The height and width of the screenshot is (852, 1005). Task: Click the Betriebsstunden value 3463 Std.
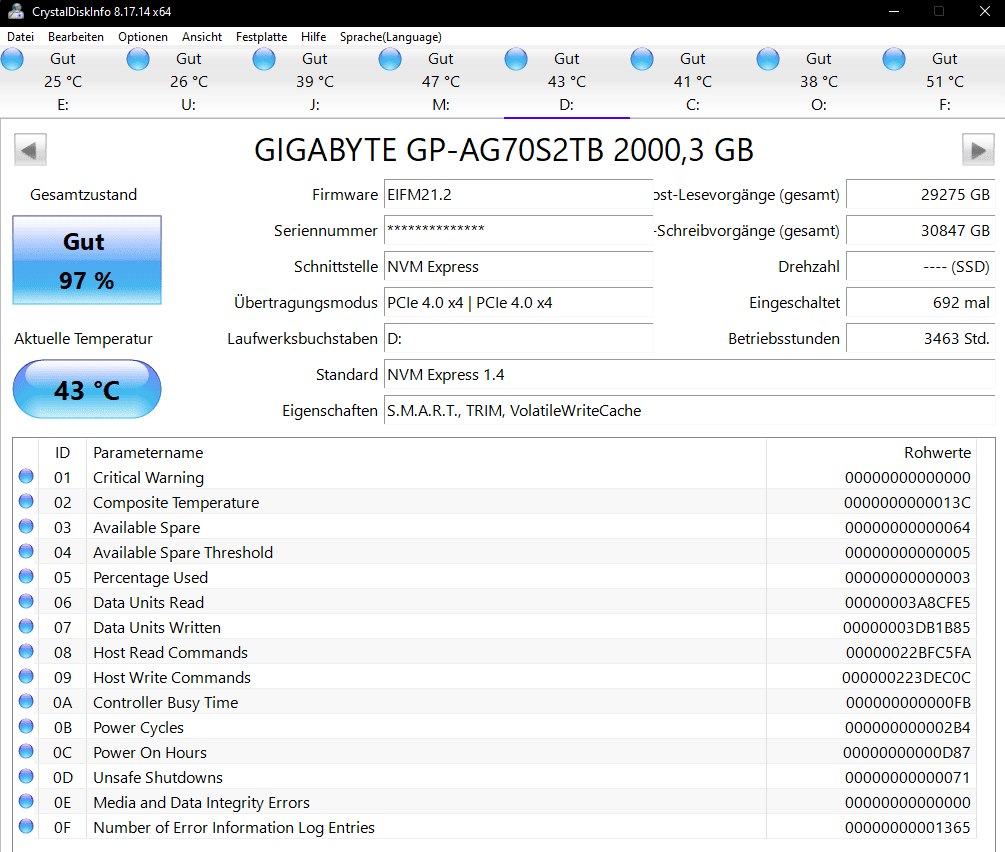tap(921, 338)
